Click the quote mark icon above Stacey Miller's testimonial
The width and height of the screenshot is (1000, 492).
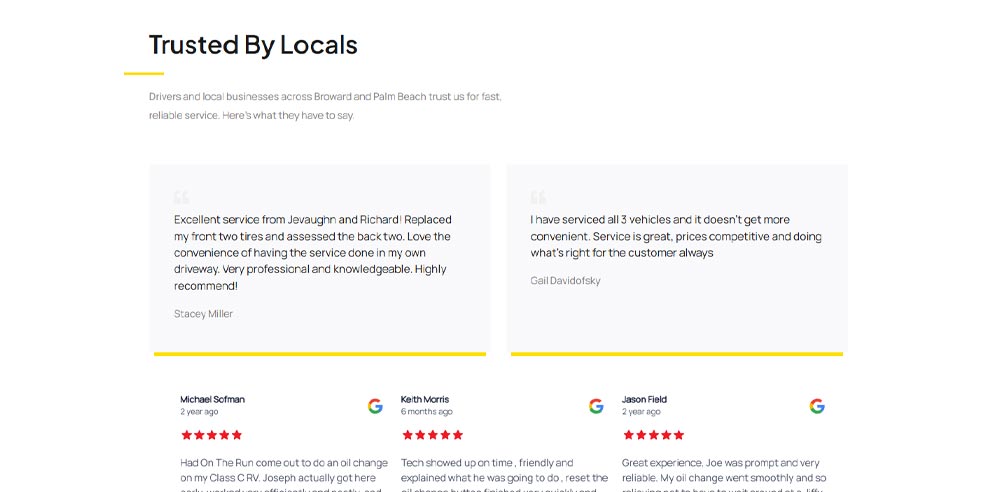coord(181,197)
